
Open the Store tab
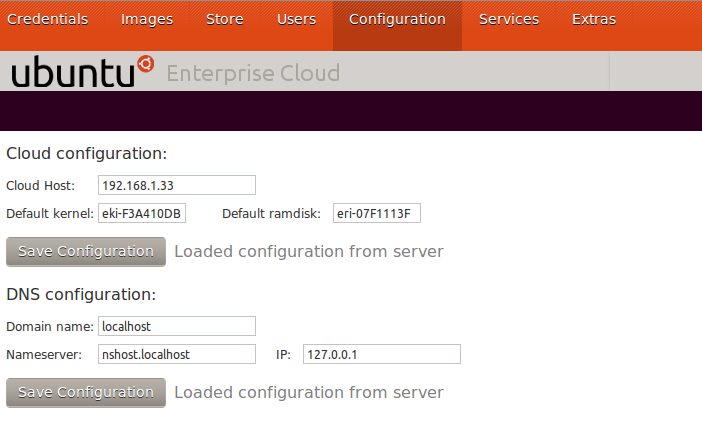coord(225,19)
